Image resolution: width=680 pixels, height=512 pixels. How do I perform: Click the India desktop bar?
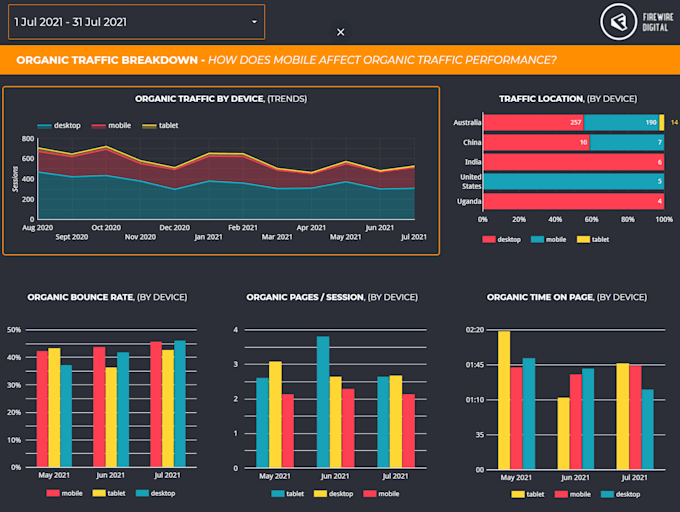tap(574, 162)
